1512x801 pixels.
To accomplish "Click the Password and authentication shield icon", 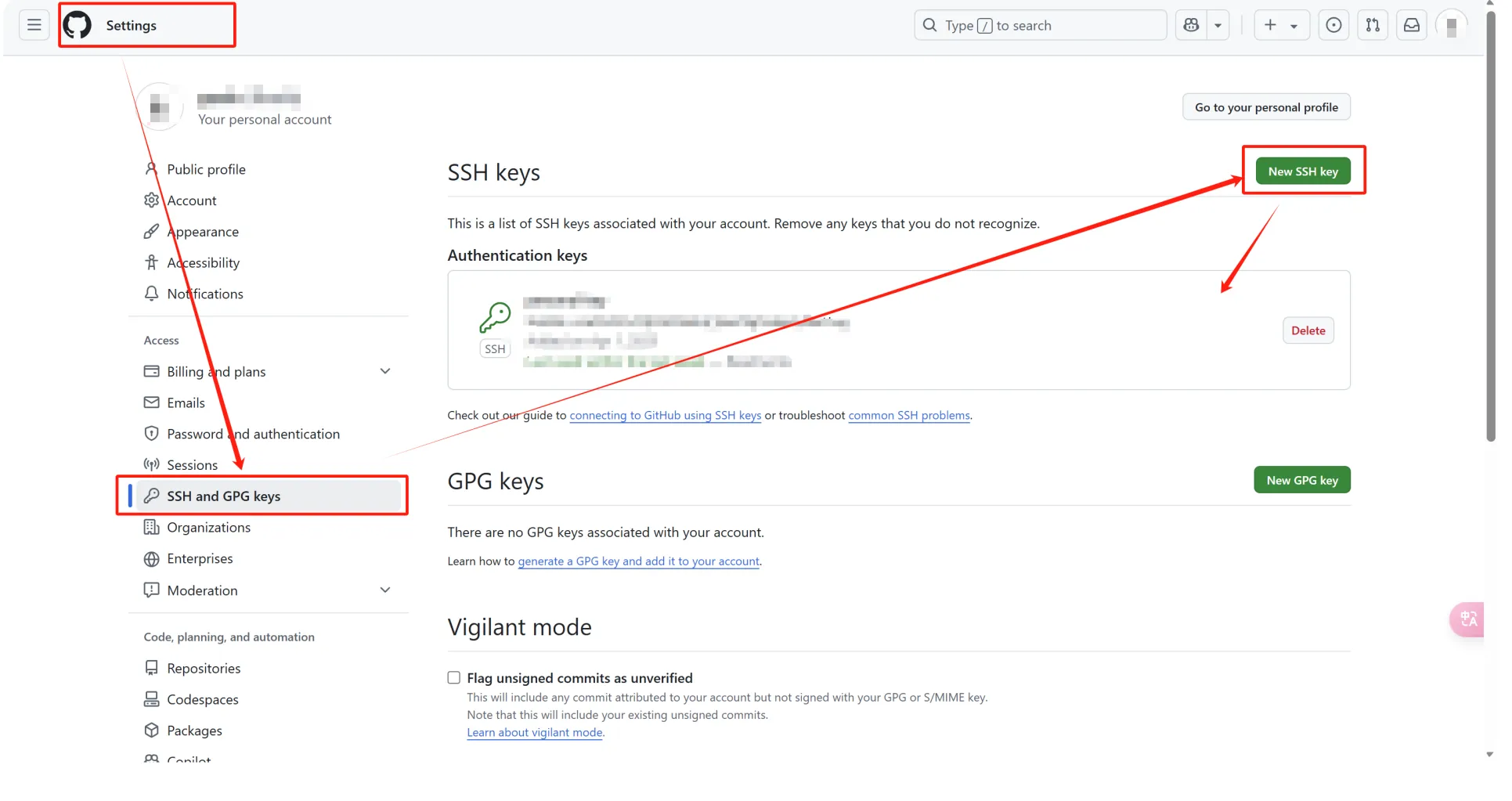I will [151, 433].
